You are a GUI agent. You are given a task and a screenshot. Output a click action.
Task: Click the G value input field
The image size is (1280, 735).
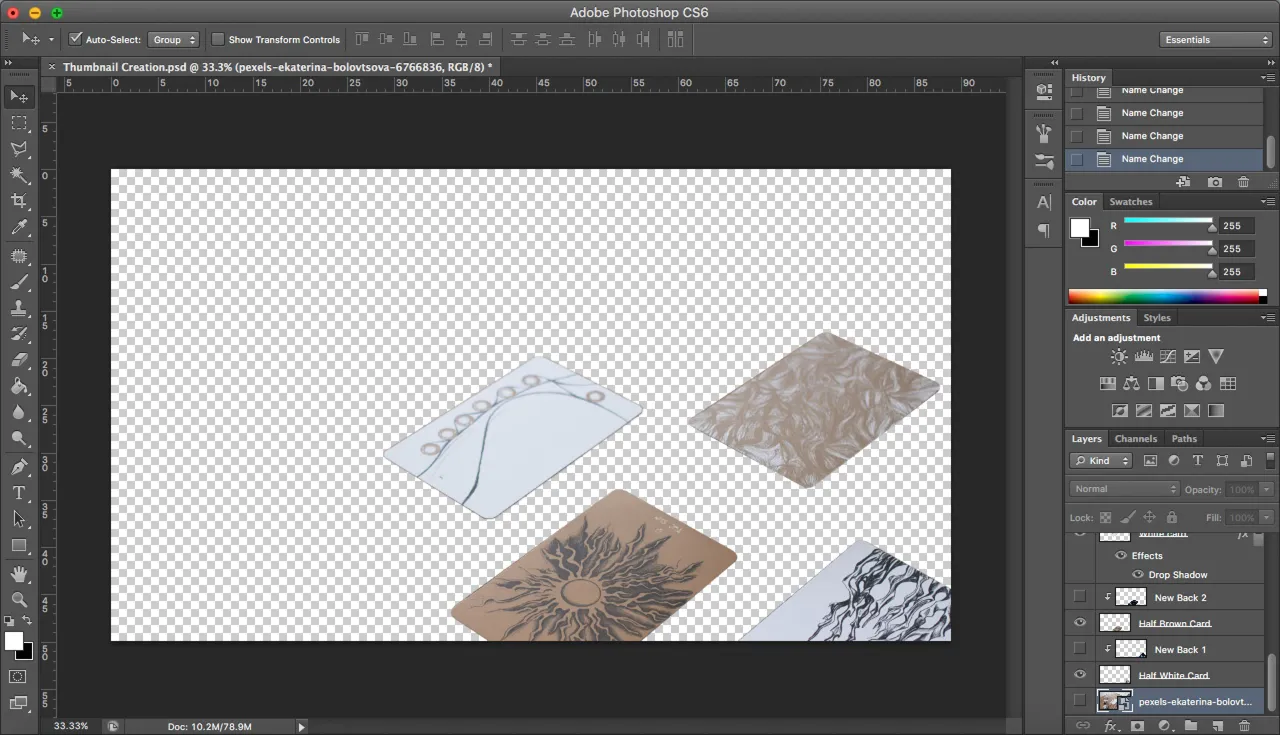pyautogui.click(x=1237, y=249)
